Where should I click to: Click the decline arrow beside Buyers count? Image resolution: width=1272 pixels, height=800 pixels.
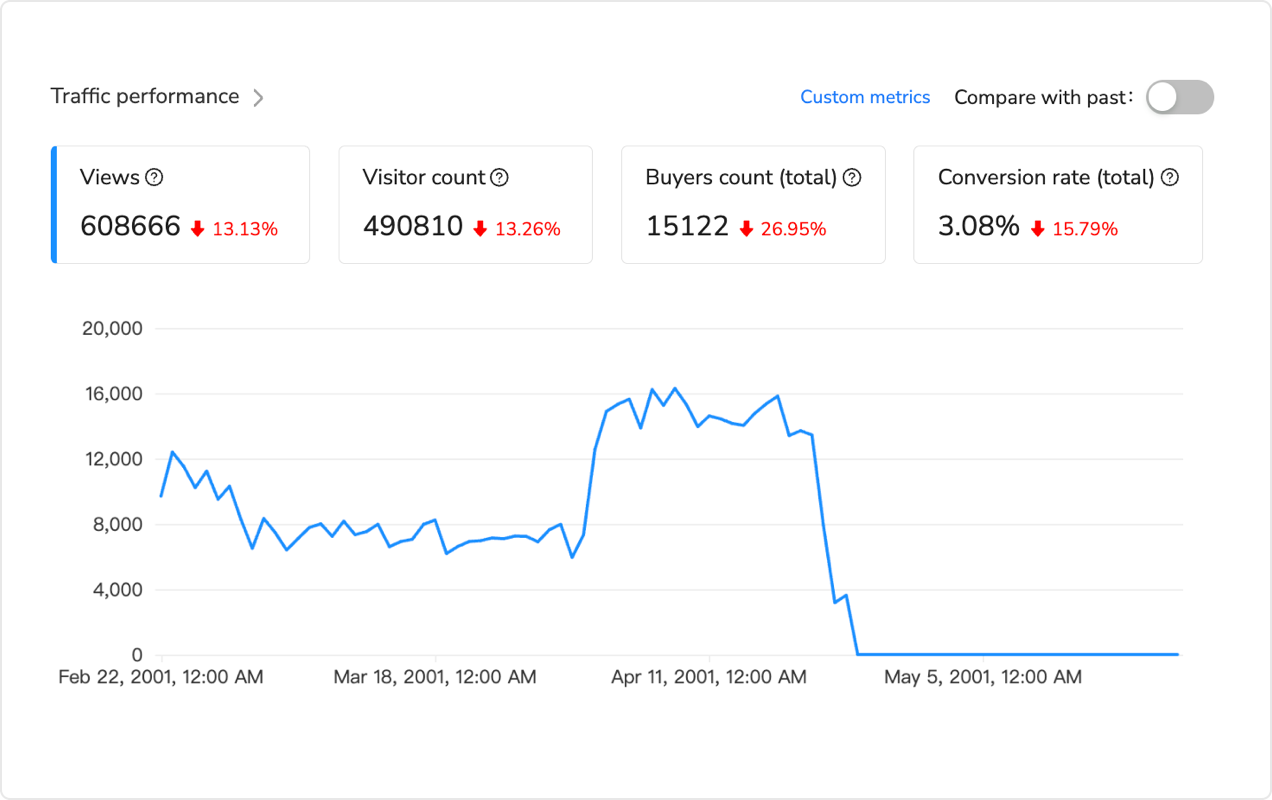click(x=745, y=229)
